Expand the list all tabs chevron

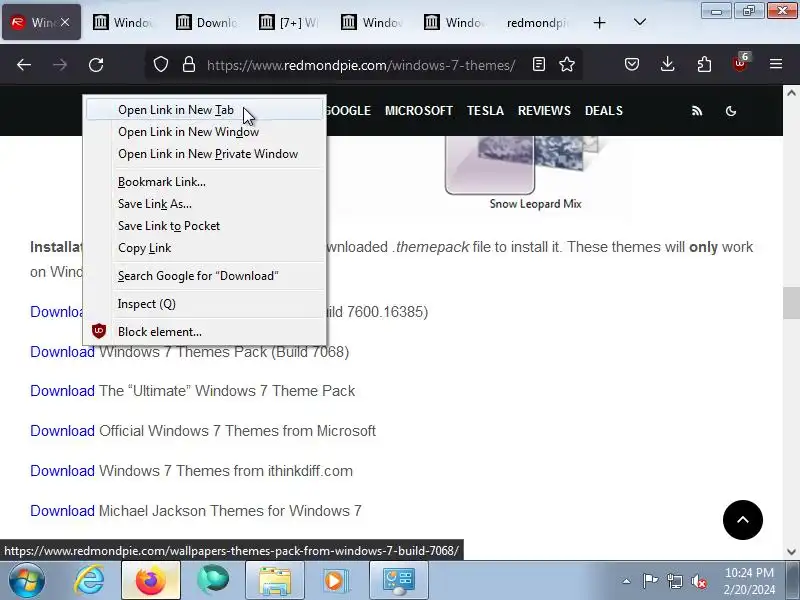point(640,22)
